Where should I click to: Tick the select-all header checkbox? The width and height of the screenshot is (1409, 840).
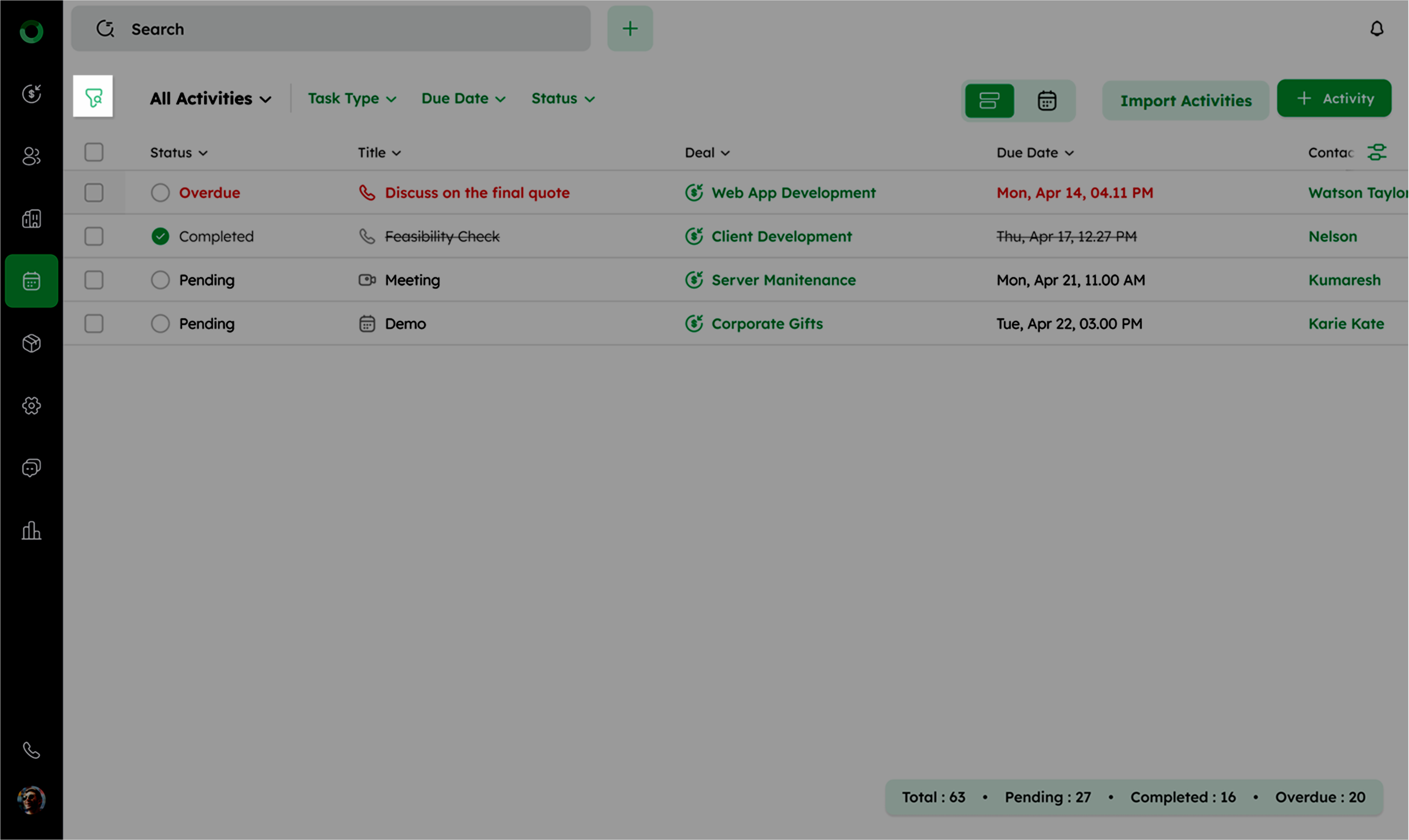(x=93, y=152)
